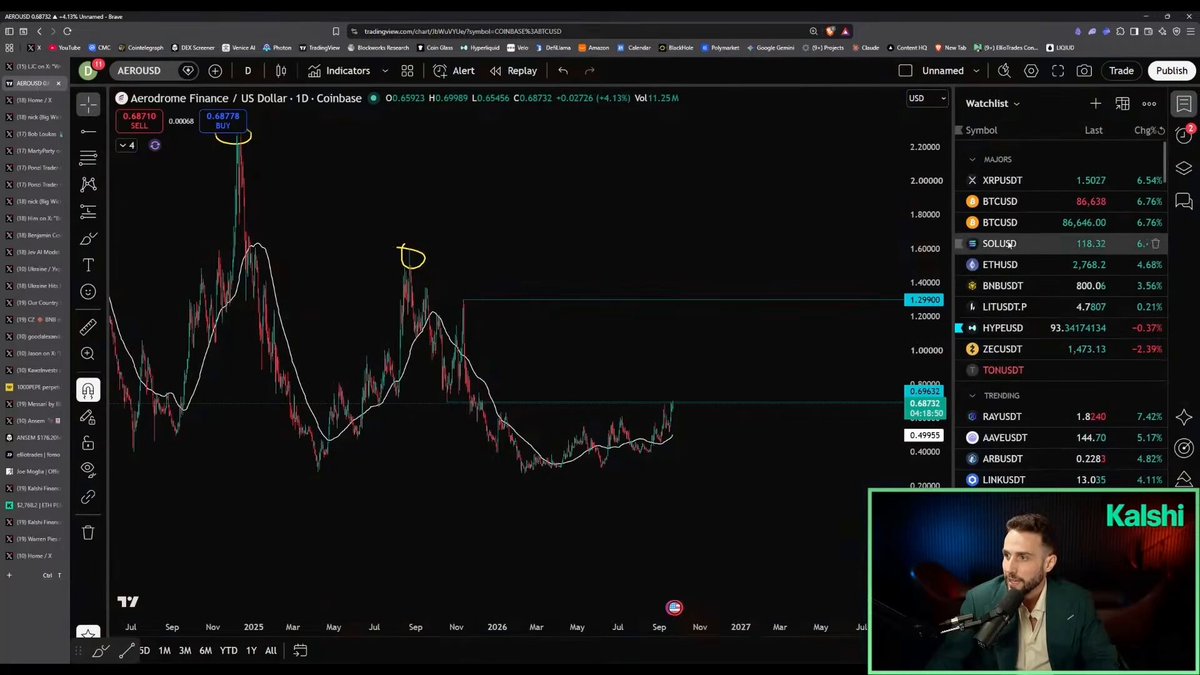Open the Indicators dropdown arrow

pos(385,71)
